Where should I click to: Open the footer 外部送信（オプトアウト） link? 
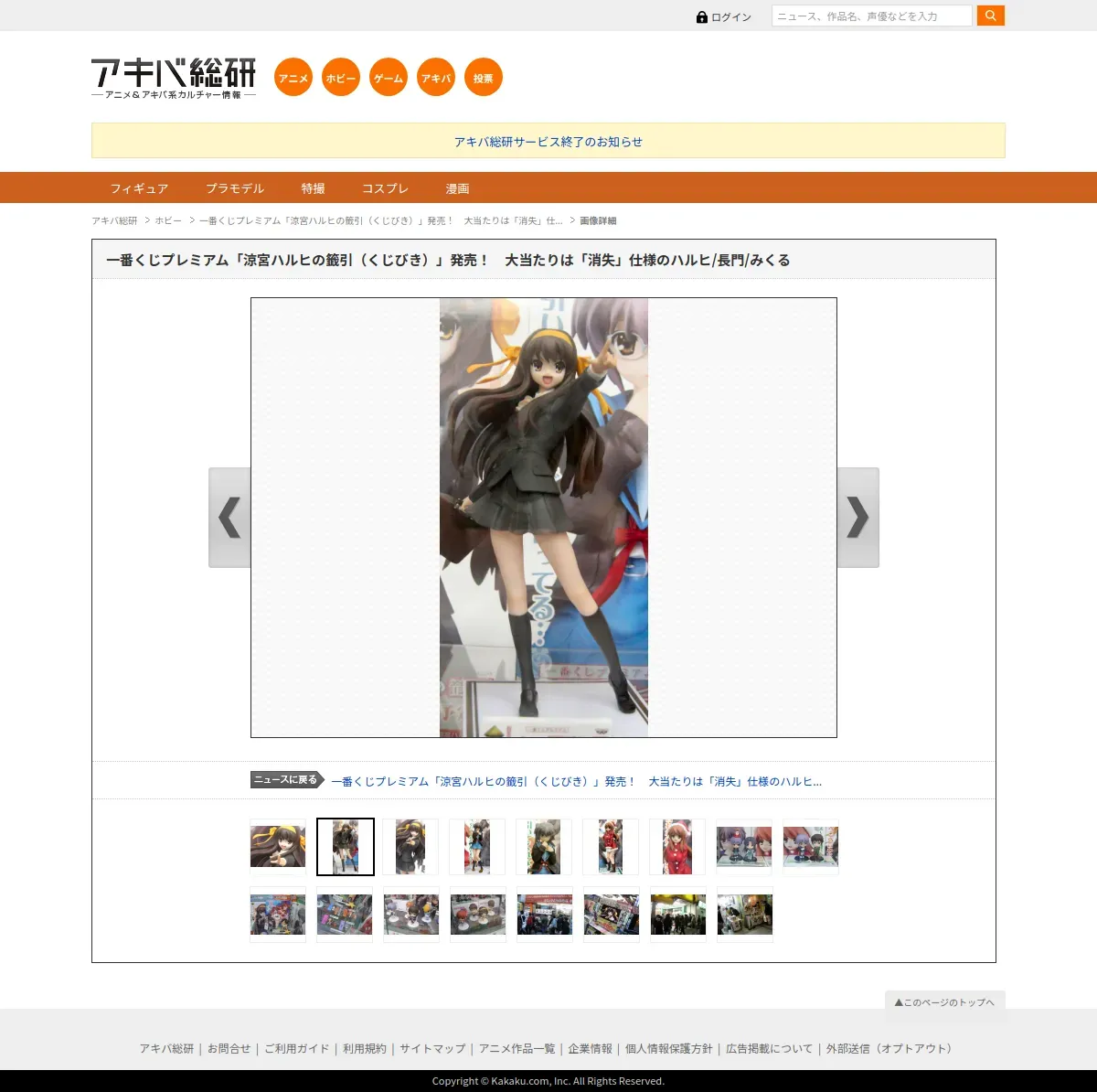pyautogui.click(x=892, y=1049)
